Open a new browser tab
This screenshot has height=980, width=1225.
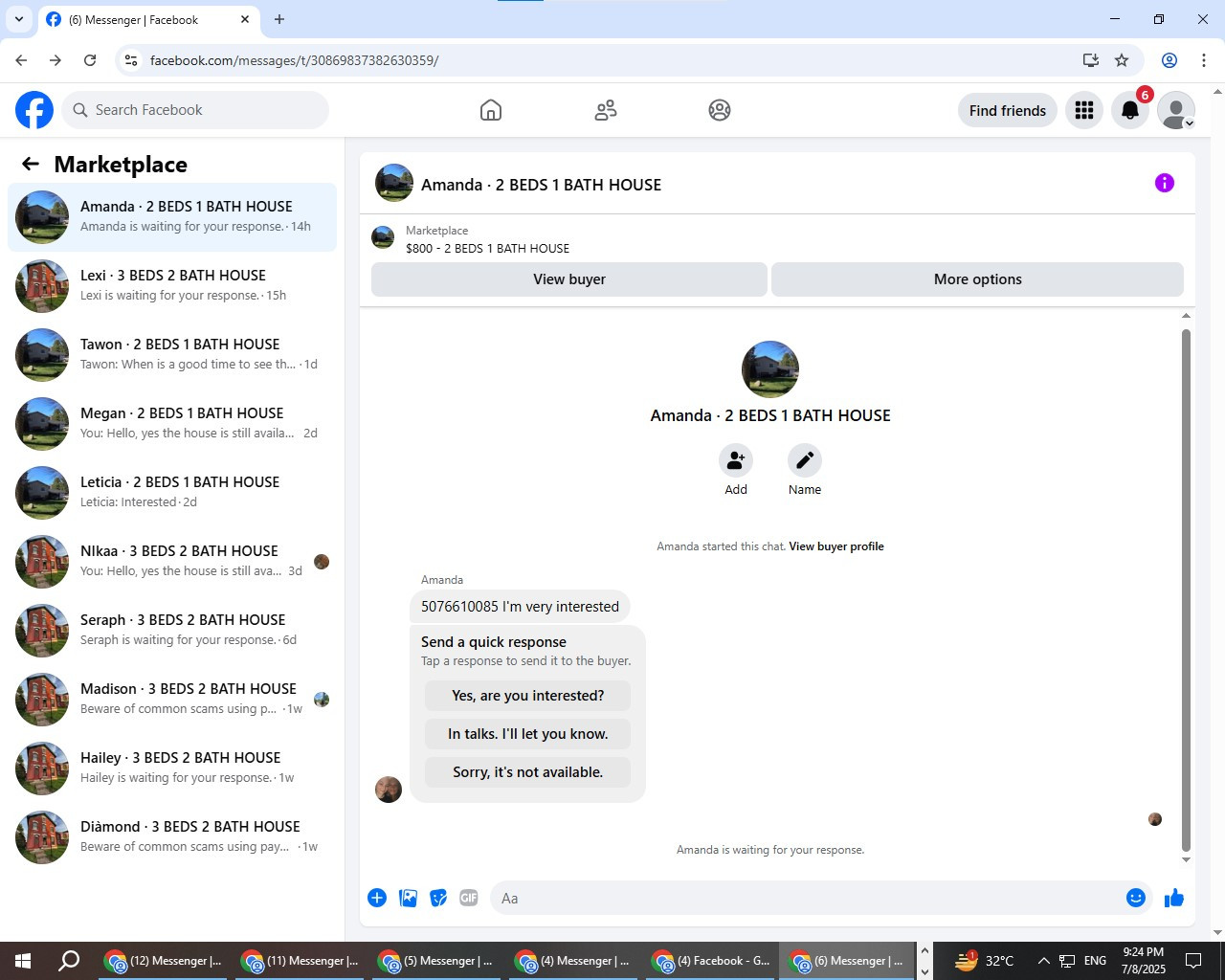click(x=279, y=19)
